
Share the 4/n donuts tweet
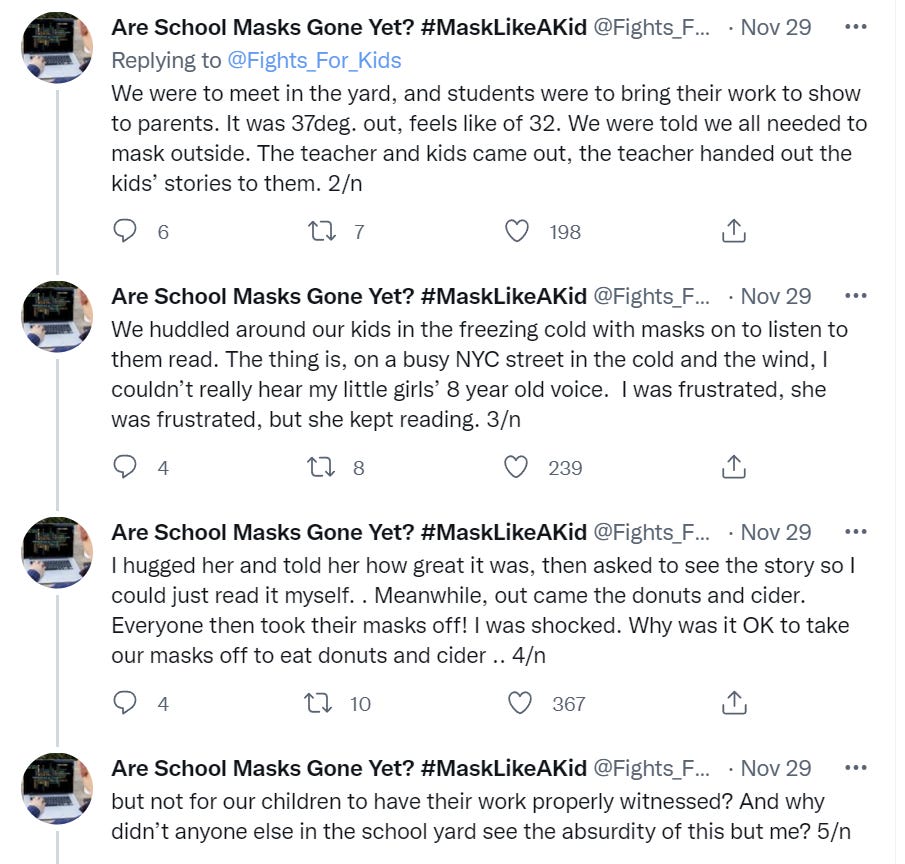pos(733,703)
